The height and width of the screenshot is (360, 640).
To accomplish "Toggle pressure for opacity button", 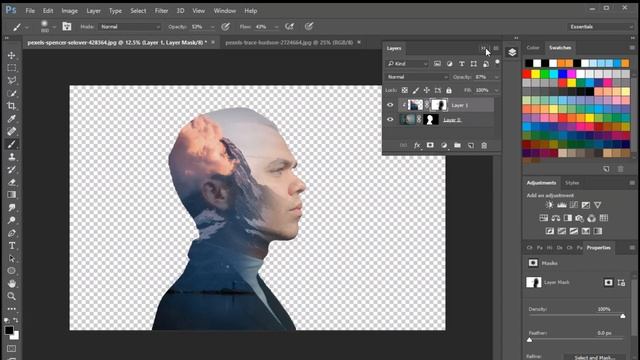I will pyautogui.click(x=225, y=27).
